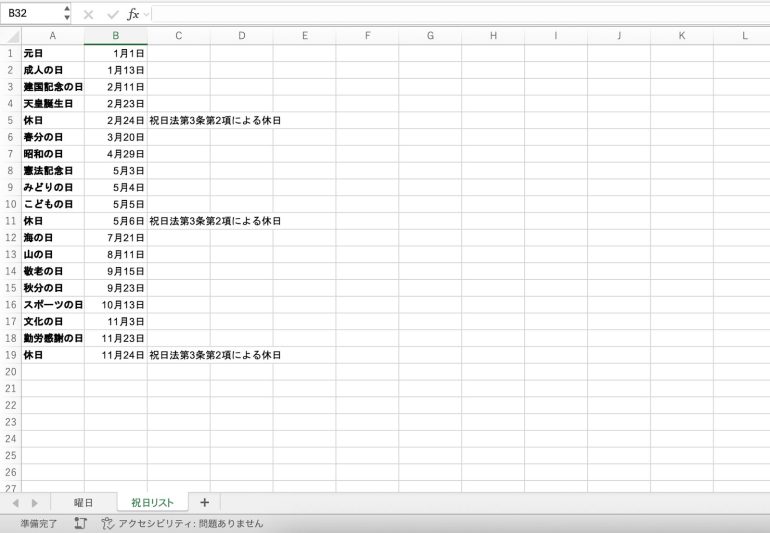Select column E header
The image size is (770, 533).
pyautogui.click(x=304, y=36)
